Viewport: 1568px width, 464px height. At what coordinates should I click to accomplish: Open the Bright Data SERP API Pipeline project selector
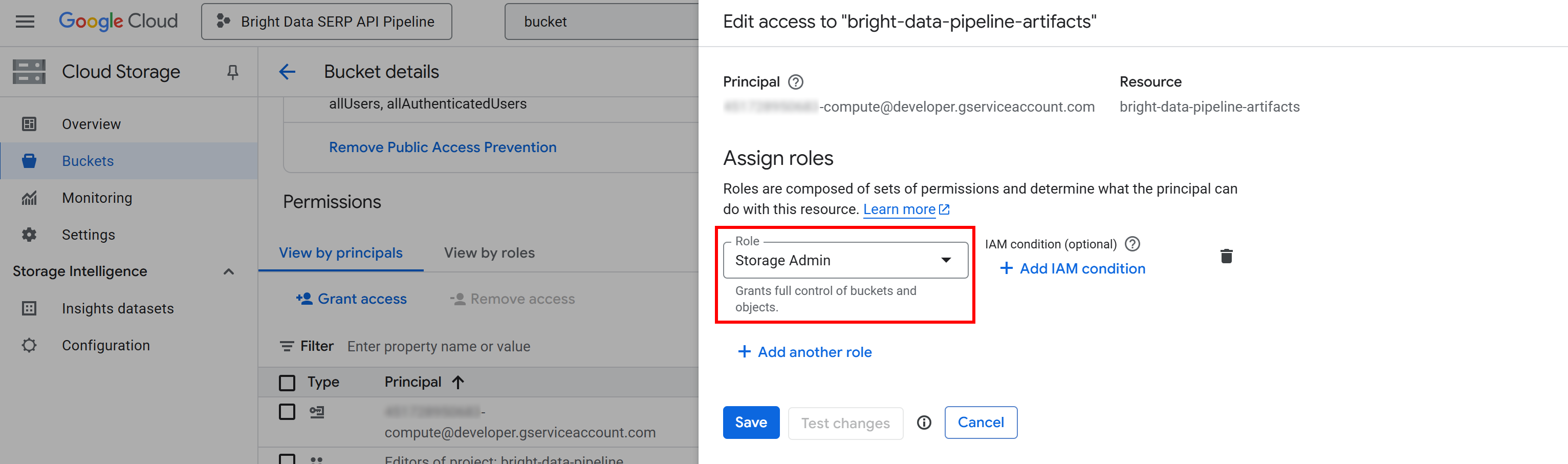click(326, 22)
